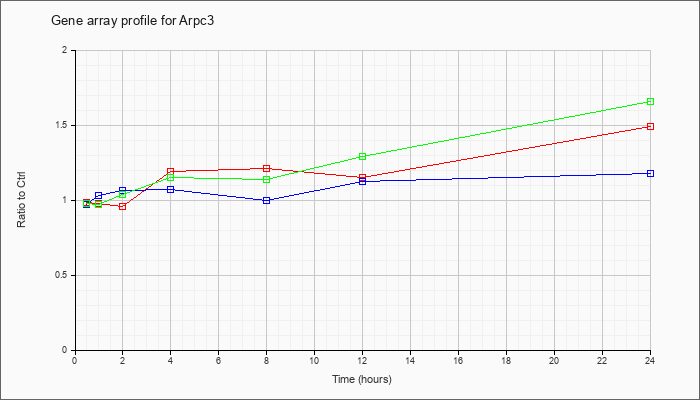Image resolution: width=700 pixels, height=400 pixels.
Task: Pick the blue marker at 4 hours
Action: 170,190
